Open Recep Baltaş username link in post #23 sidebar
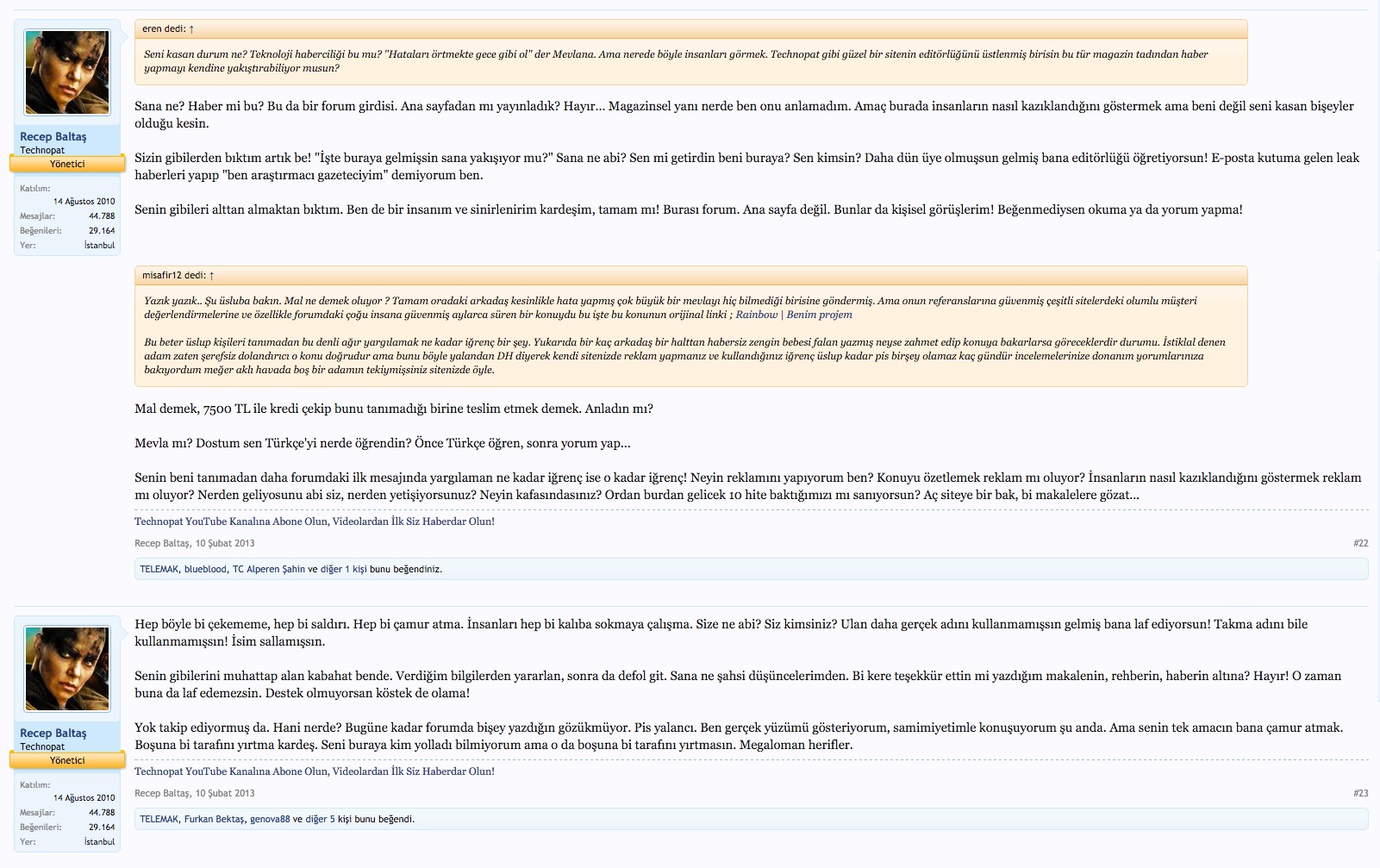 (x=53, y=733)
